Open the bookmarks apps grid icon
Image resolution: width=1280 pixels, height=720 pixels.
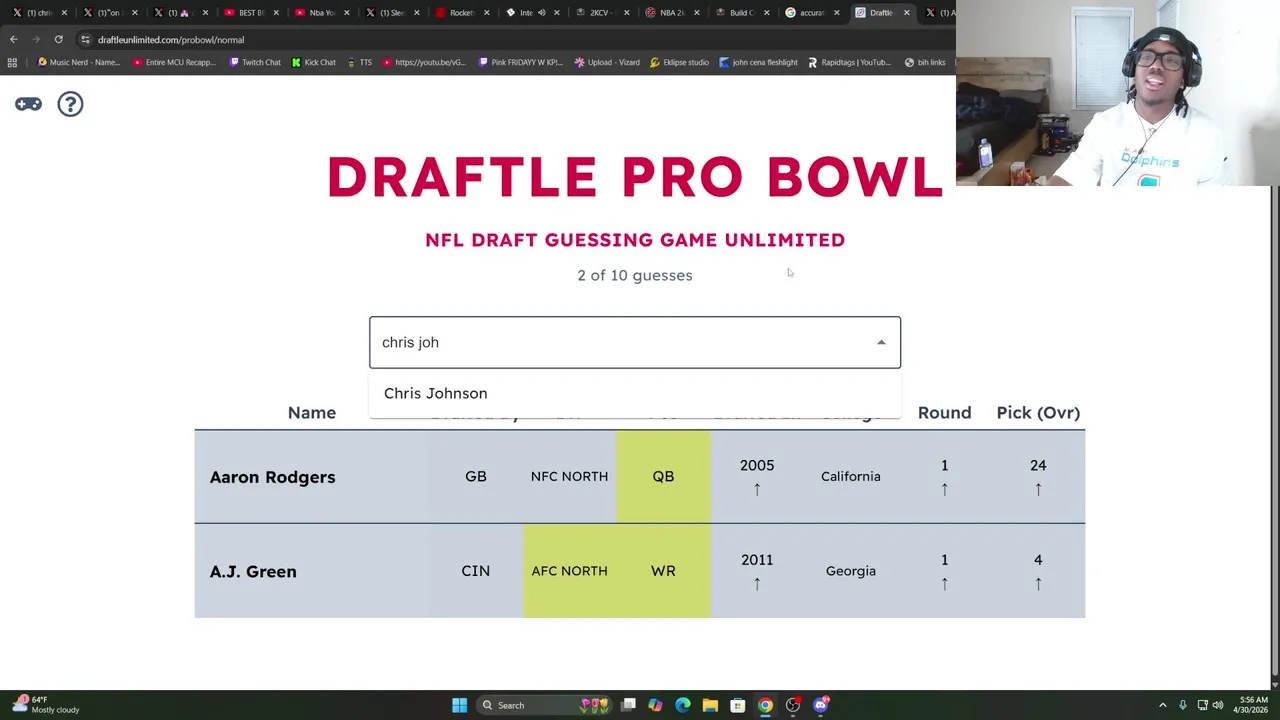pos(12,62)
